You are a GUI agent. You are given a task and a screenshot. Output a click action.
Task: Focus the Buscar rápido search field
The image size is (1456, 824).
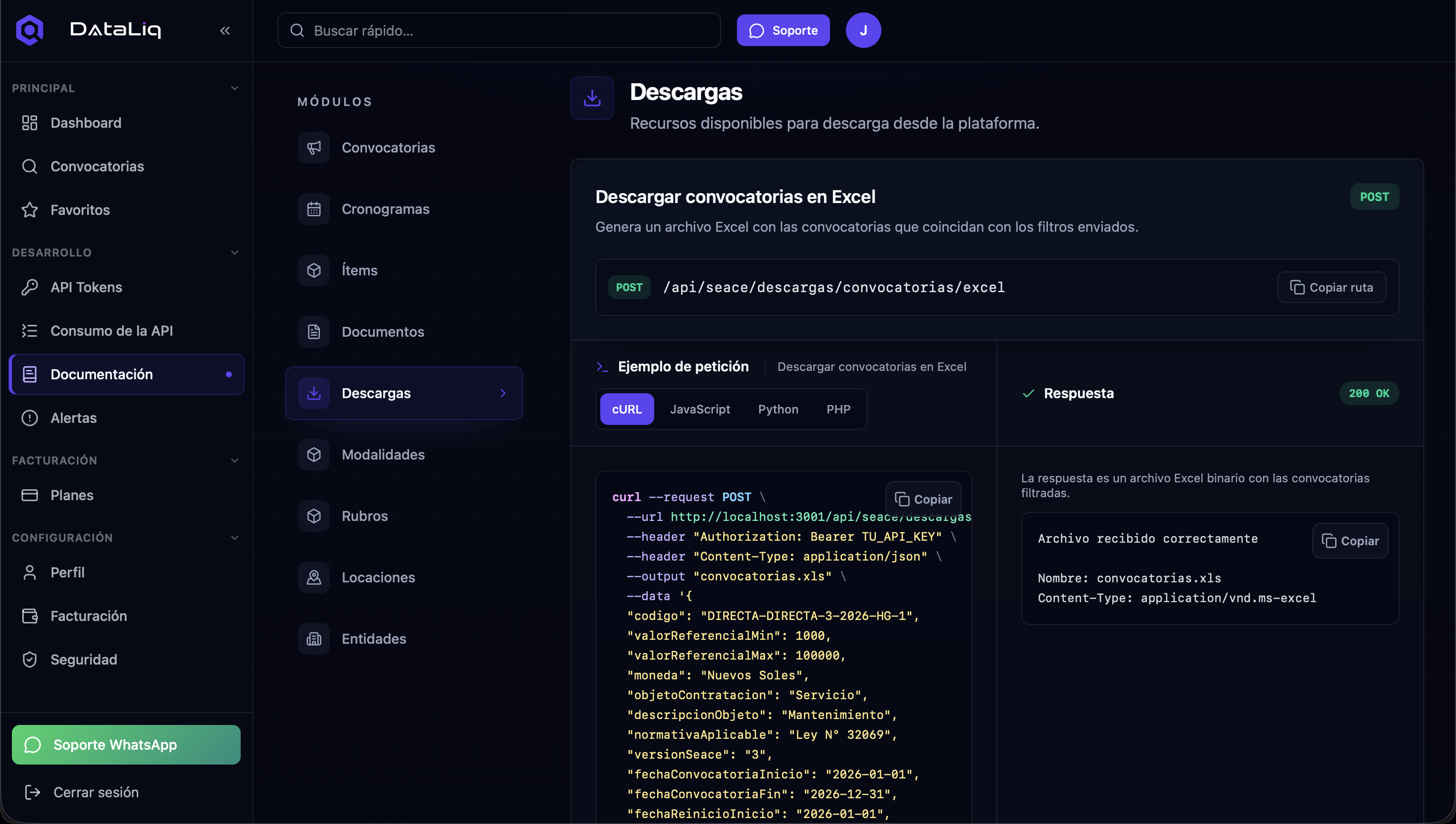[499, 31]
